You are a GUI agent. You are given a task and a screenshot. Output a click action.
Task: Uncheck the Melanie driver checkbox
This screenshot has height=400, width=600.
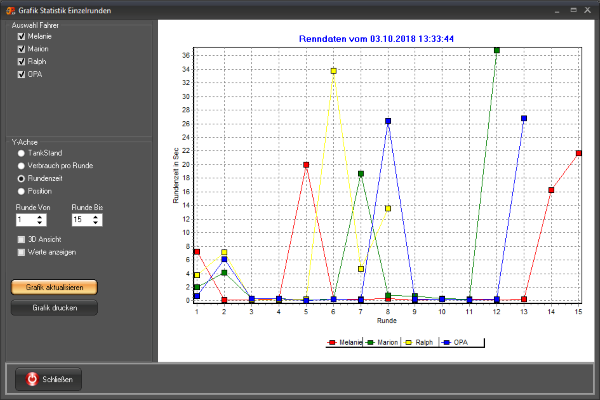pos(21,36)
